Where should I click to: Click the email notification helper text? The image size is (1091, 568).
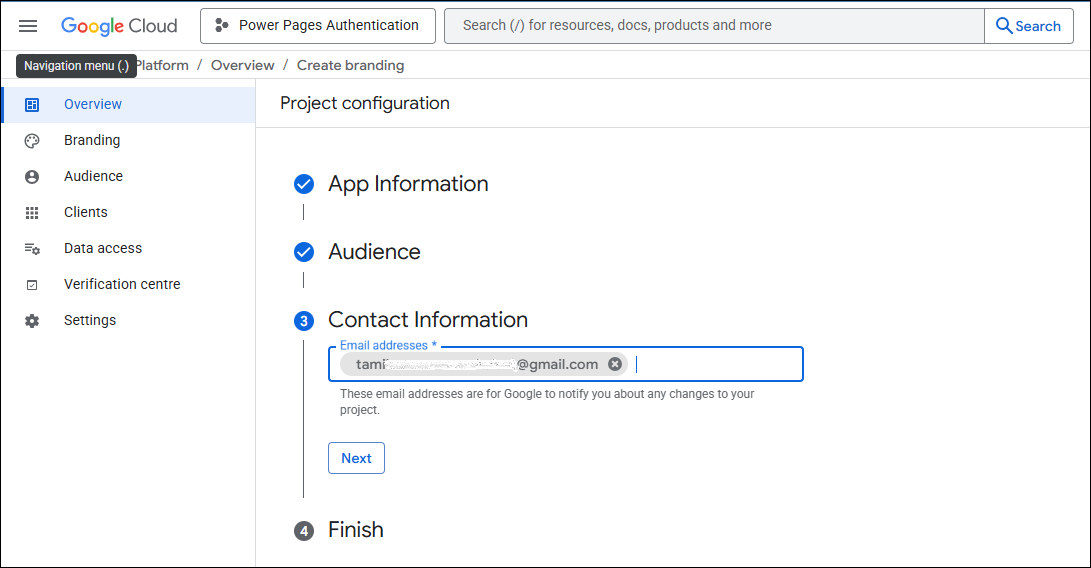click(x=547, y=402)
